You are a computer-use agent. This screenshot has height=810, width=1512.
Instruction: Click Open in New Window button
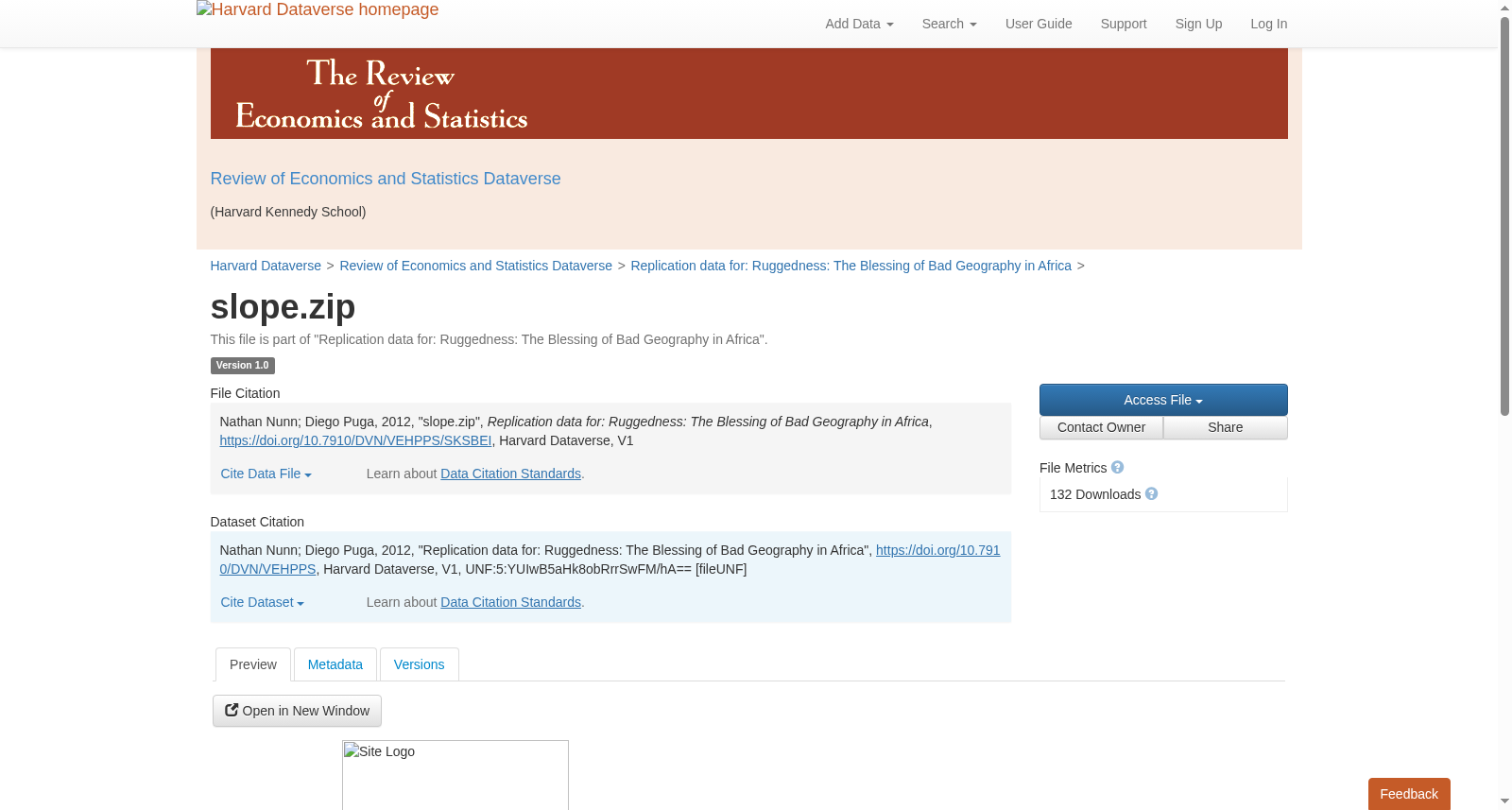tap(297, 711)
